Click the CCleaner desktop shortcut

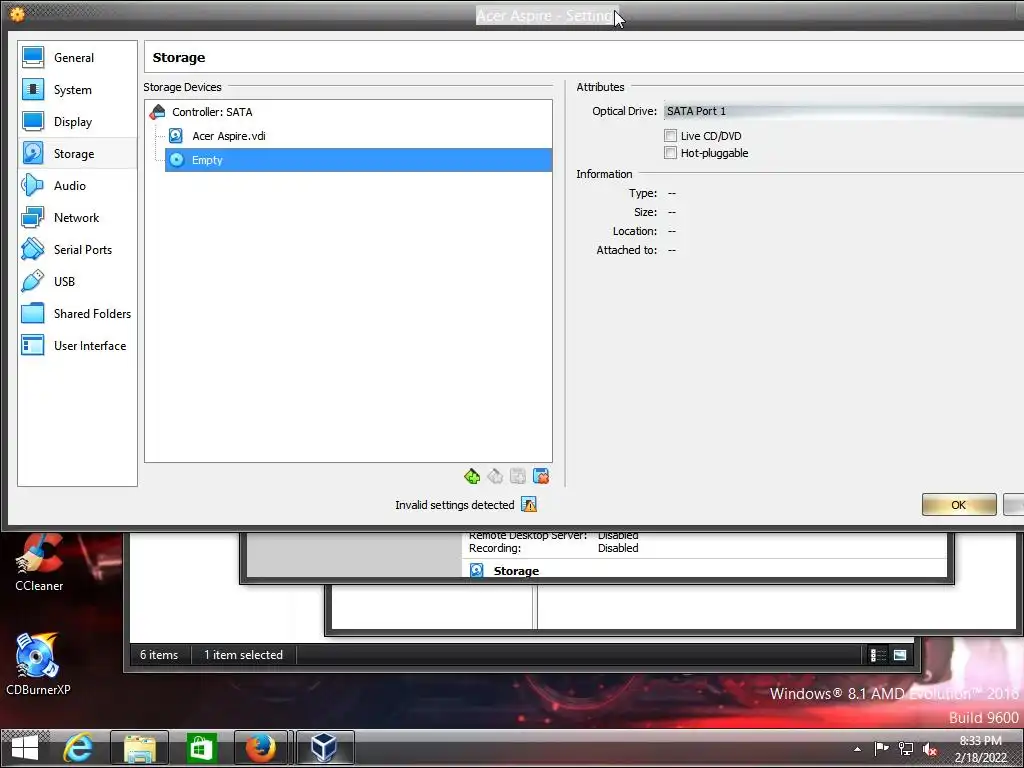coord(39,563)
